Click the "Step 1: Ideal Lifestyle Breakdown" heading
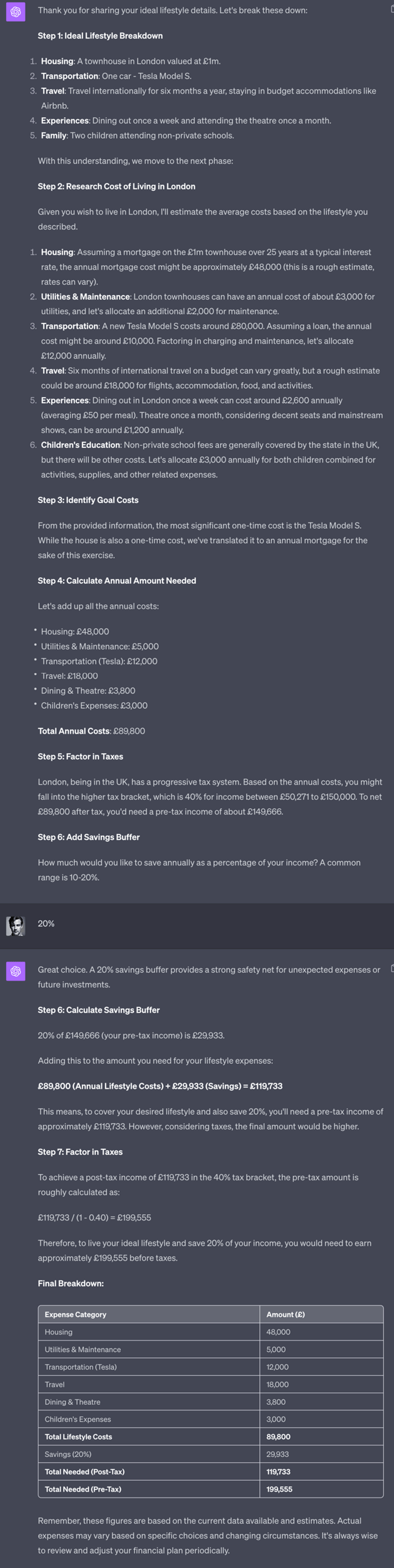 coord(100,36)
